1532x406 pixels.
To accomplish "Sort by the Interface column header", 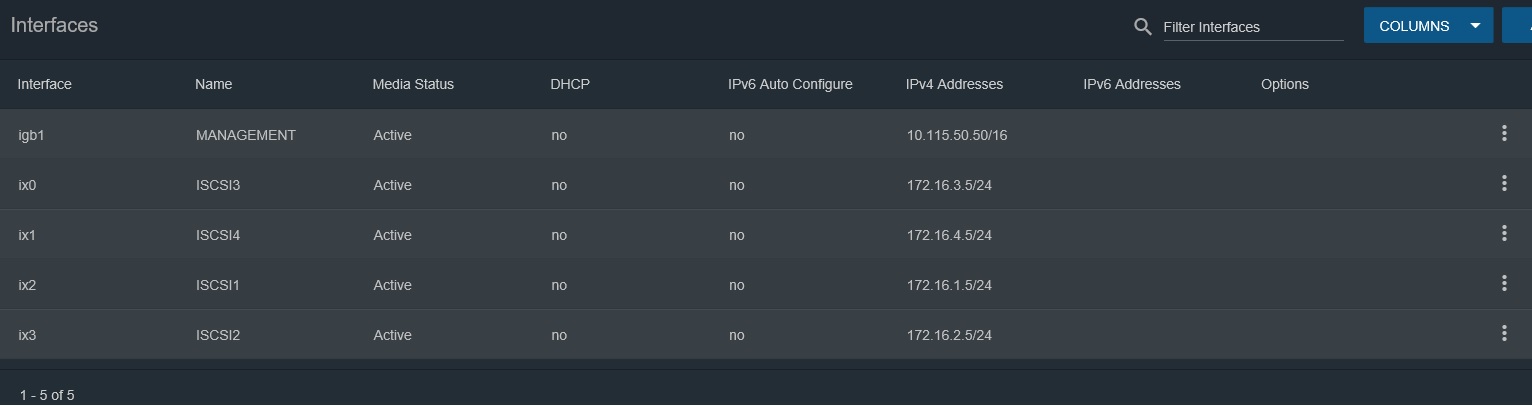I will pyautogui.click(x=45, y=84).
